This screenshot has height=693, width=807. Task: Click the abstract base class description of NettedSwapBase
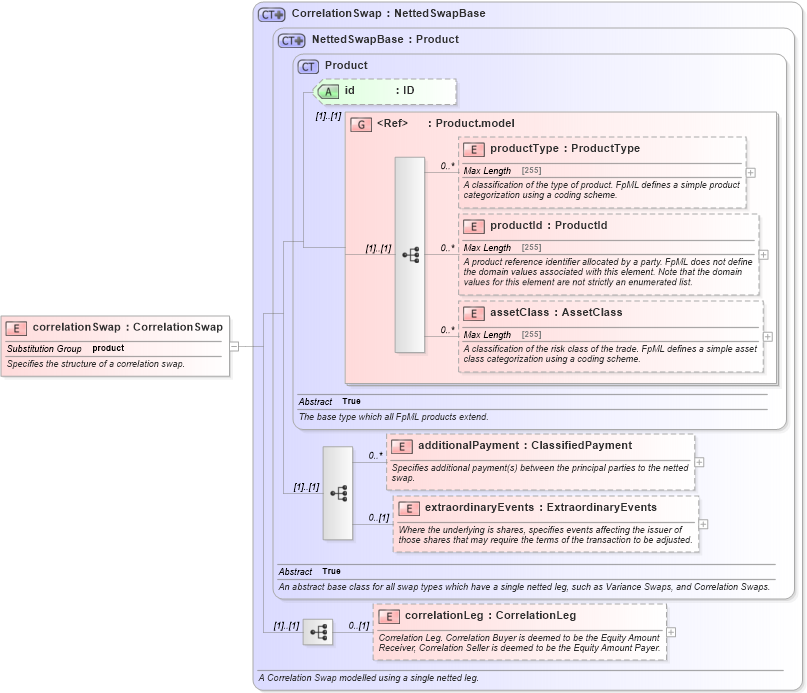(x=524, y=587)
